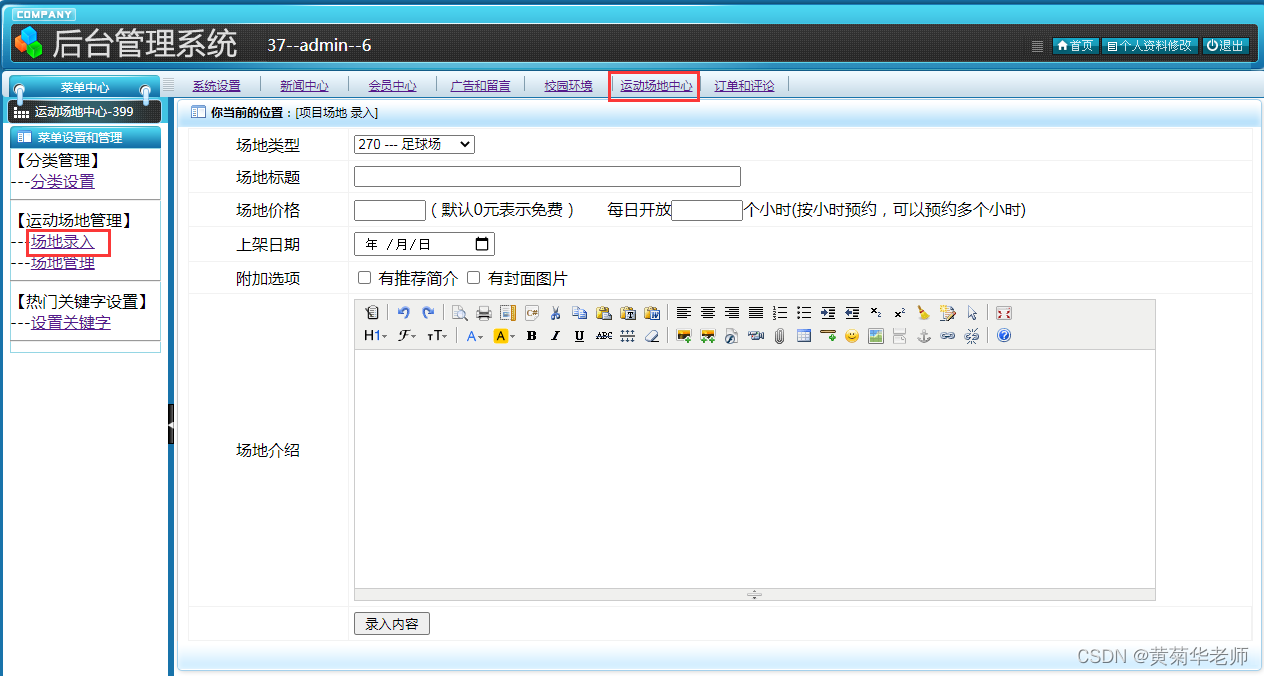Insert a bulleted list
The height and width of the screenshot is (676, 1264).
(804, 313)
